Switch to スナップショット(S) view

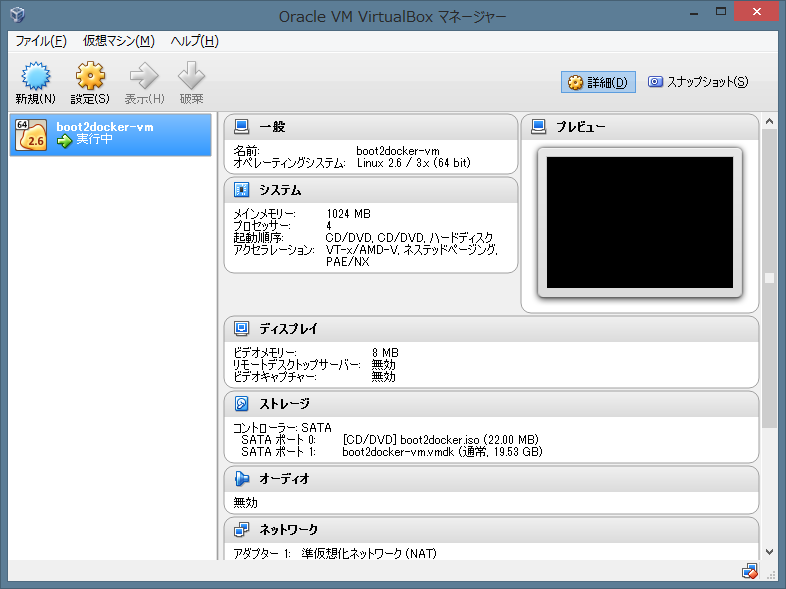coord(698,82)
